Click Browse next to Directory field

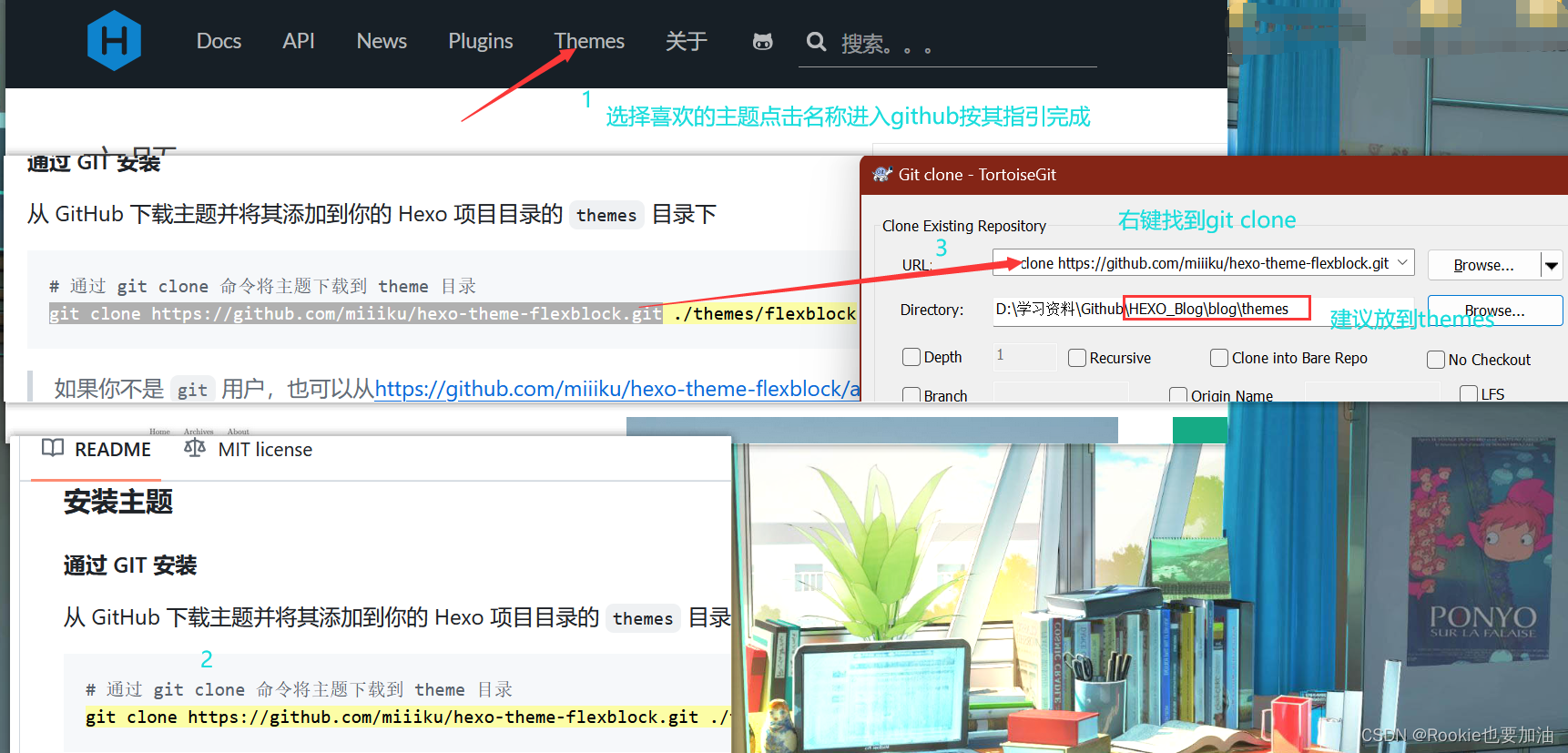pos(1495,310)
